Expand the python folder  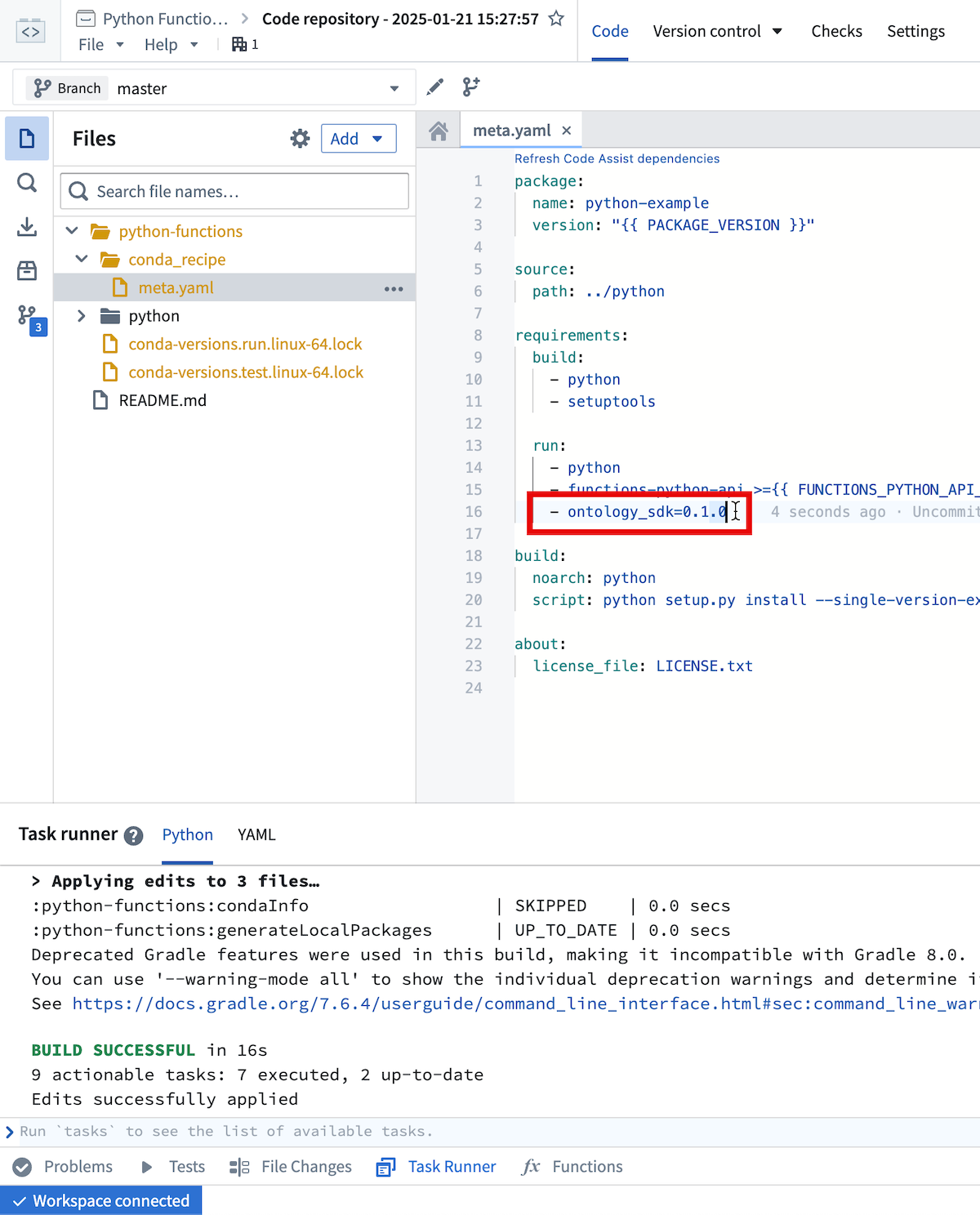pyautogui.click(x=82, y=315)
